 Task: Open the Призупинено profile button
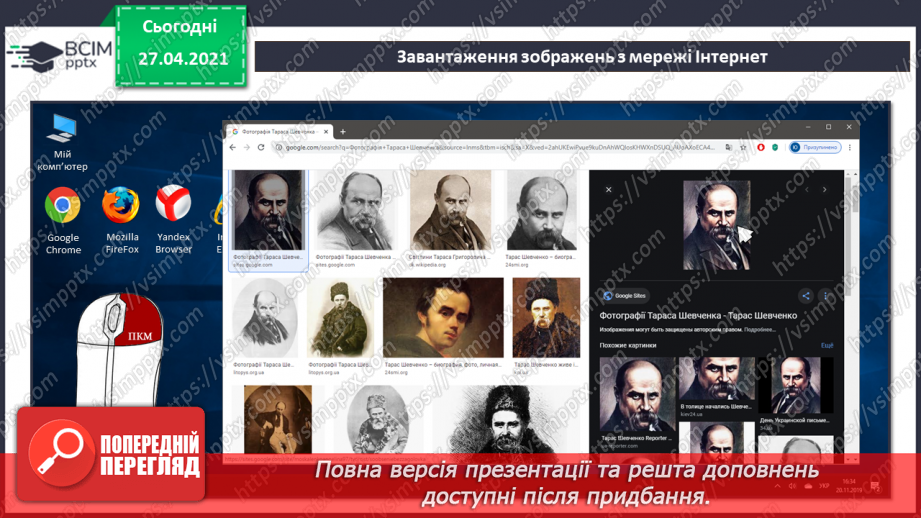(x=815, y=147)
